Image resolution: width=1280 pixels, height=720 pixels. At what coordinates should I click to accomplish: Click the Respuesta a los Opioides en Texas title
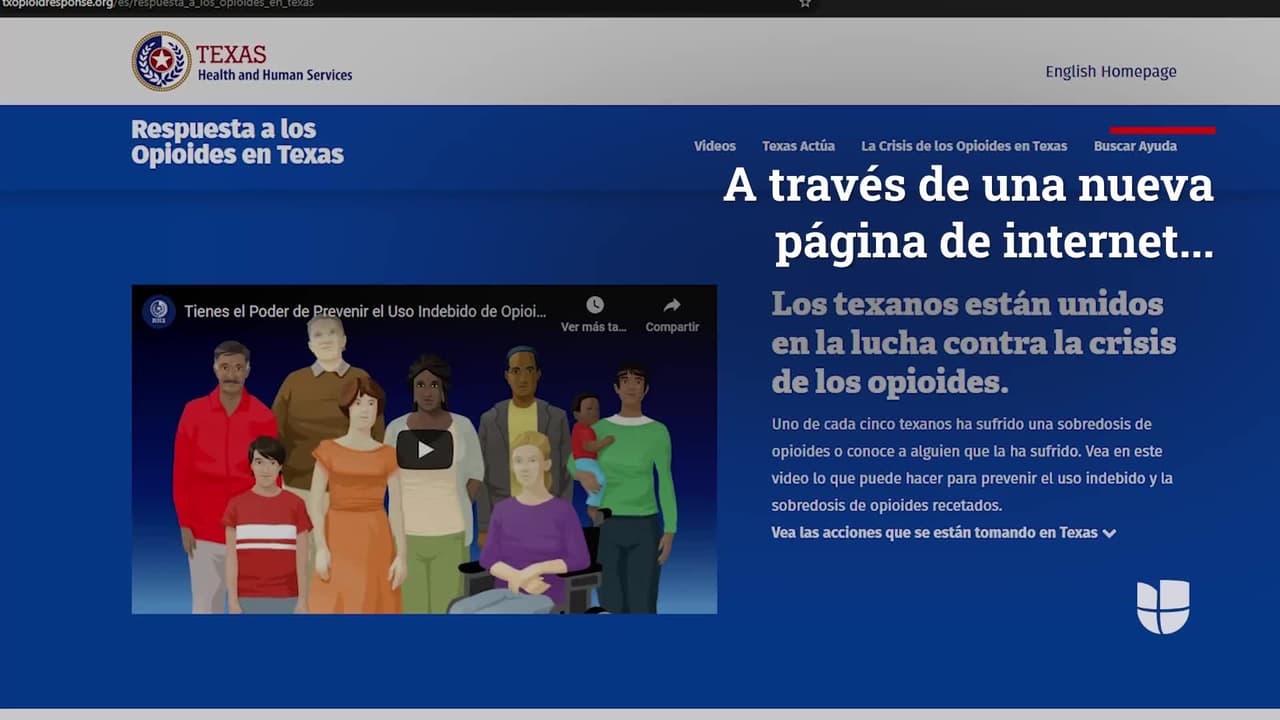[237, 142]
